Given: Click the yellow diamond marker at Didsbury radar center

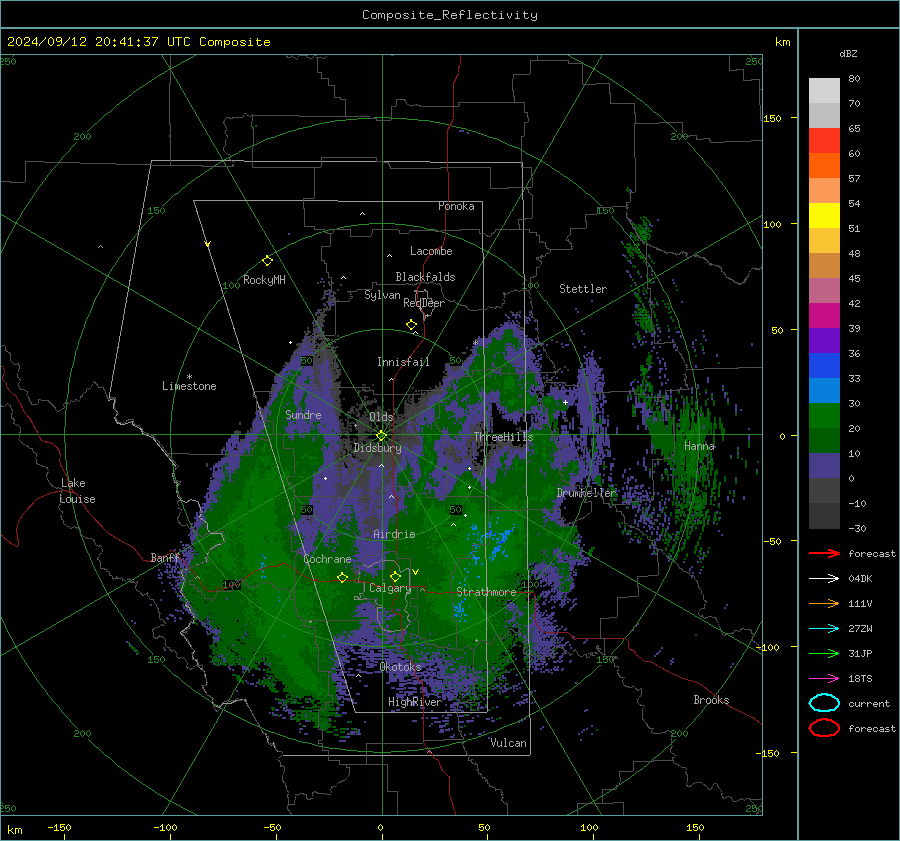Looking at the screenshot, I should coord(381,435).
